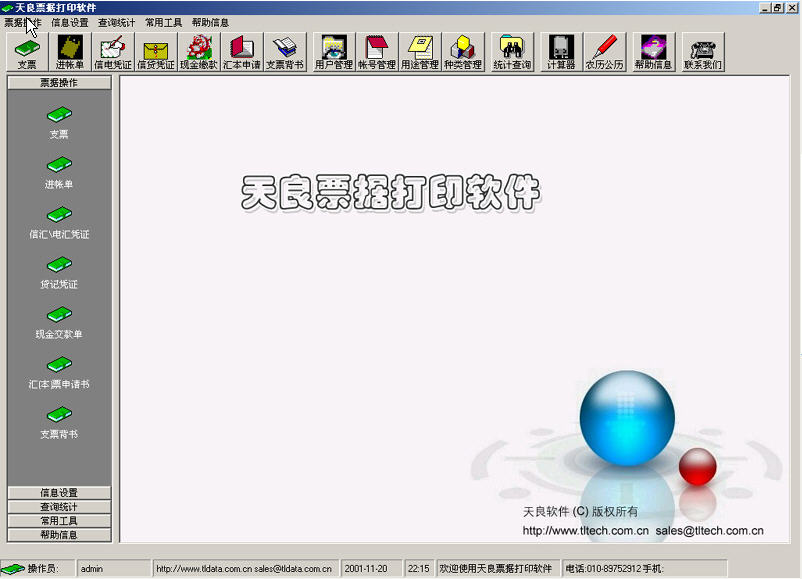Open 用途管理 purpose management
This screenshot has height=579, width=802.
[420, 52]
